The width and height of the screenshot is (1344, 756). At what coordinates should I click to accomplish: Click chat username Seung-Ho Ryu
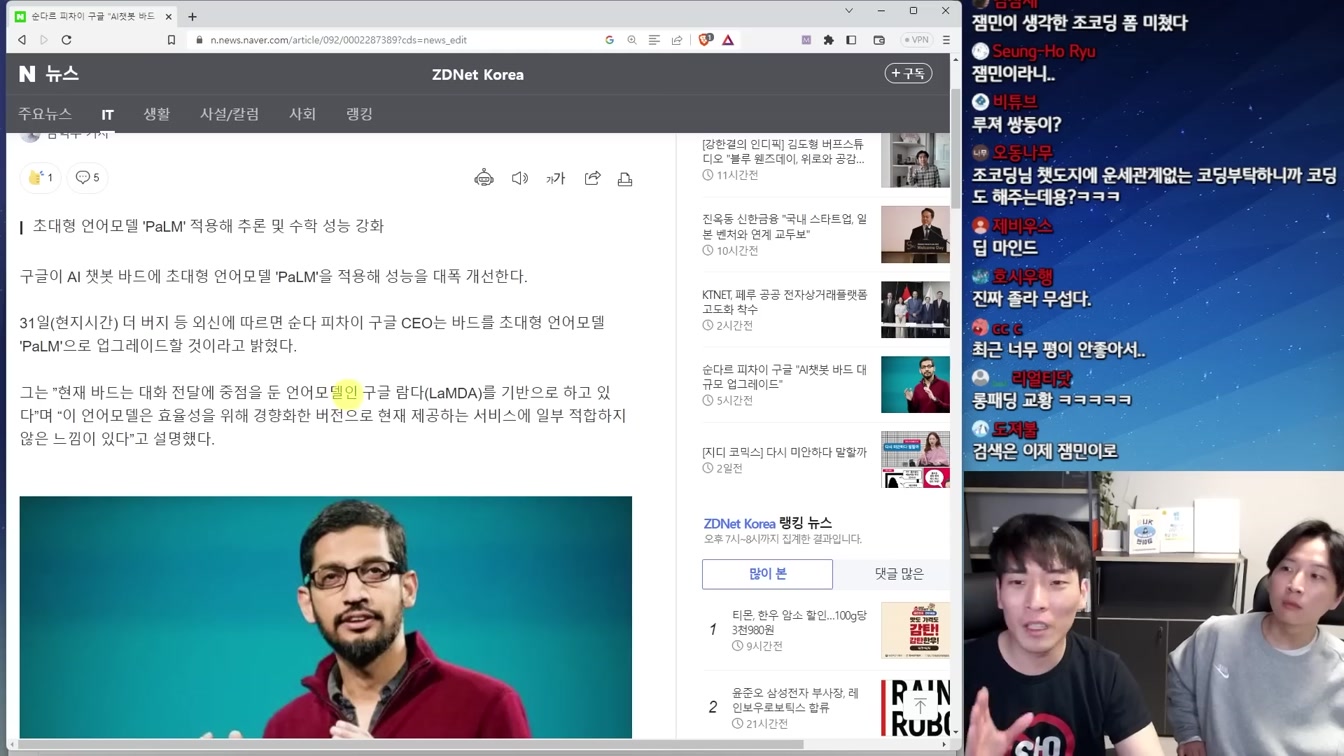(x=1045, y=51)
